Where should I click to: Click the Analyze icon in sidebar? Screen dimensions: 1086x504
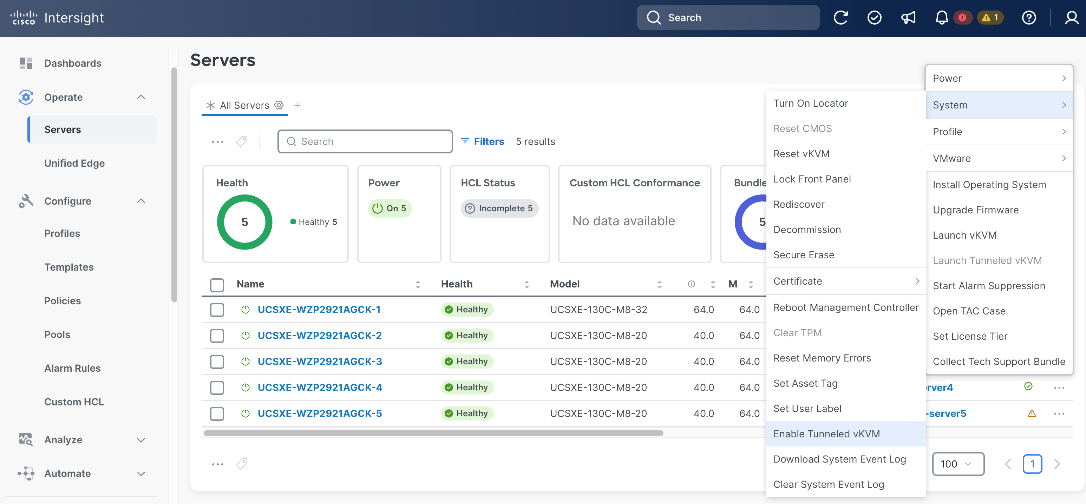[x=26, y=440]
